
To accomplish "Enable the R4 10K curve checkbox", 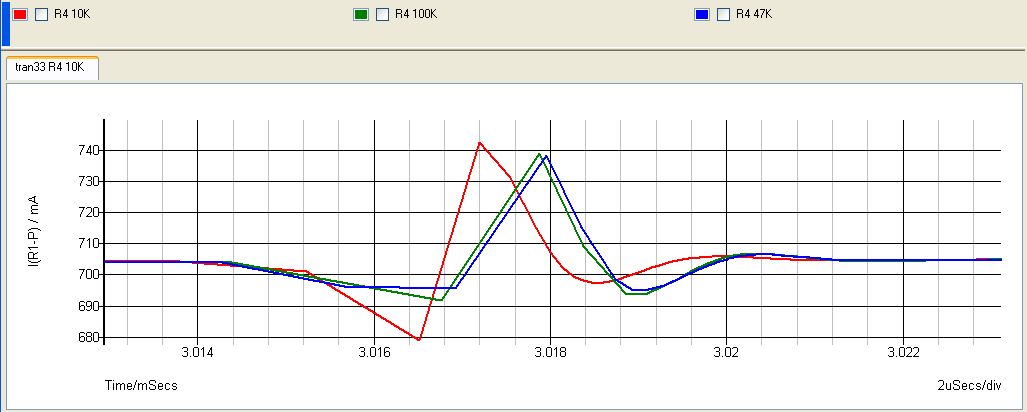I will (42, 15).
